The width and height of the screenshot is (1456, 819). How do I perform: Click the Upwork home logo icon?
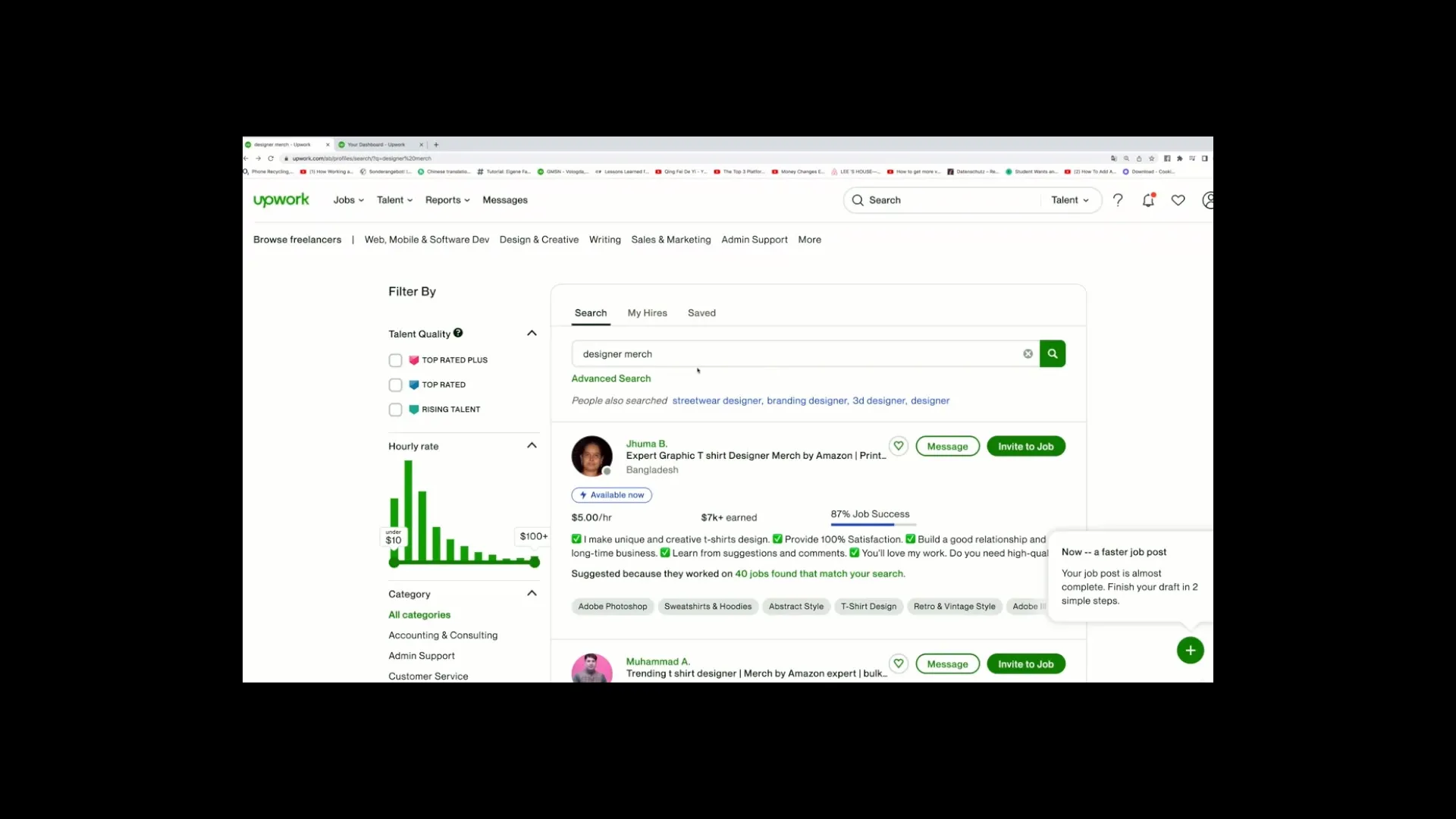pyautogui.click(x=281, y=199)
